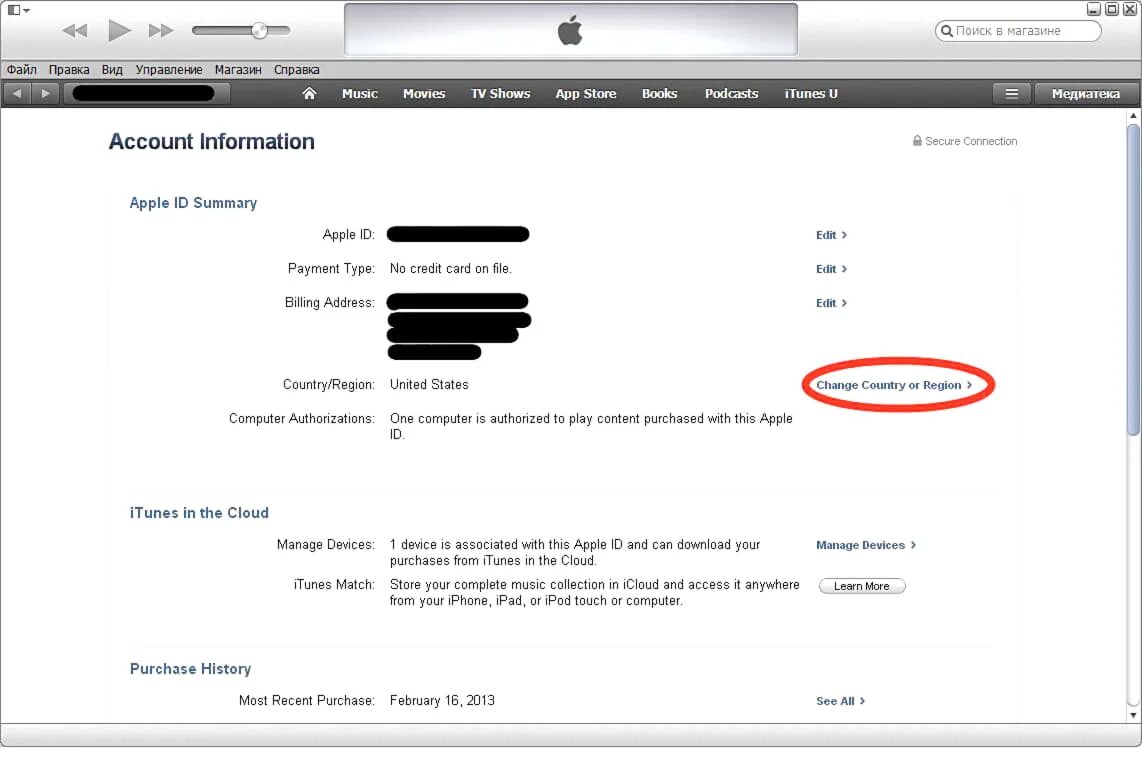The image size is (1142, 758).
Task: Click Edit next to Billing Address
Action: [831, 303]
